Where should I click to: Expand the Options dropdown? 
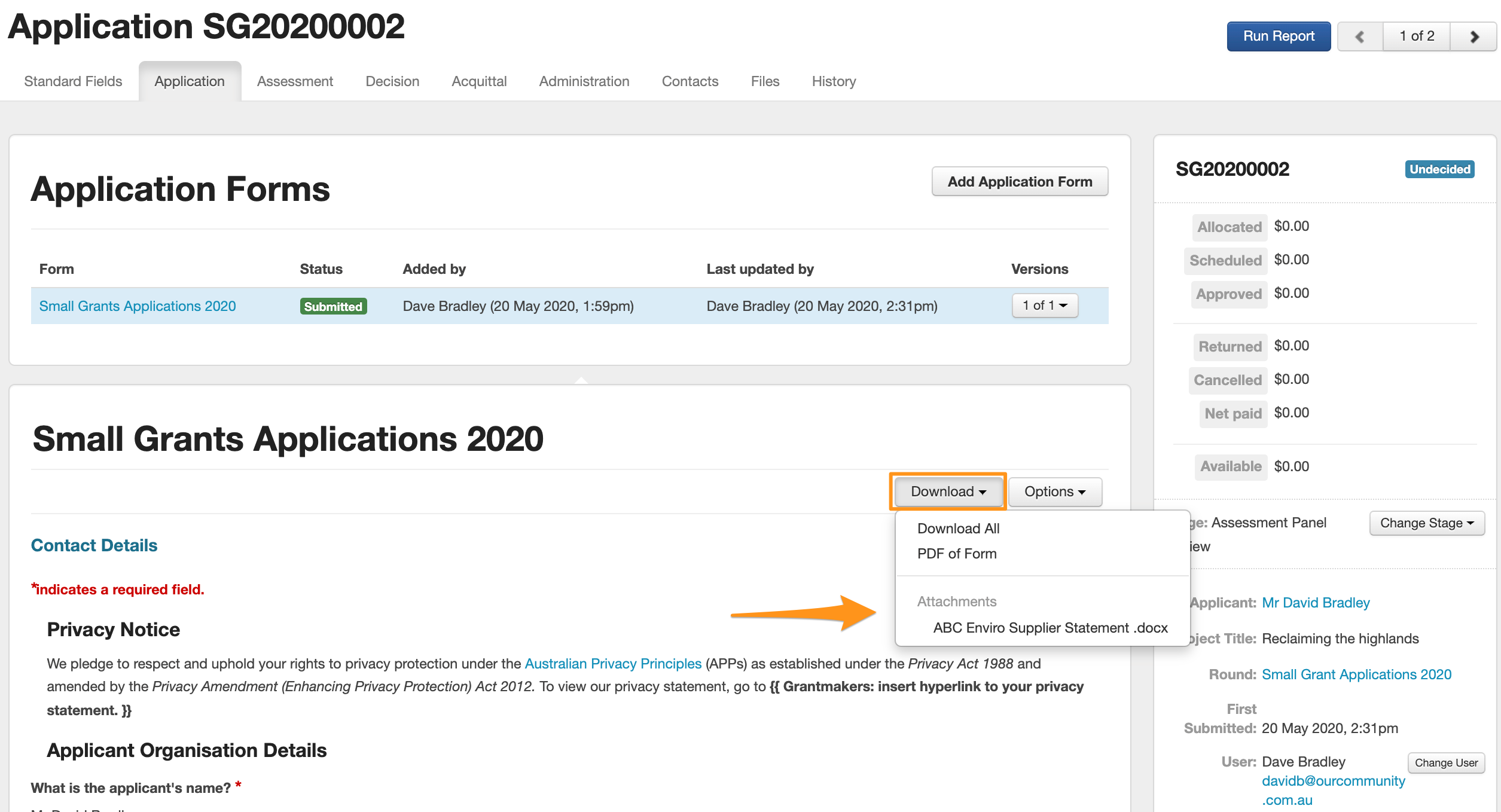tap(1054, 492)
